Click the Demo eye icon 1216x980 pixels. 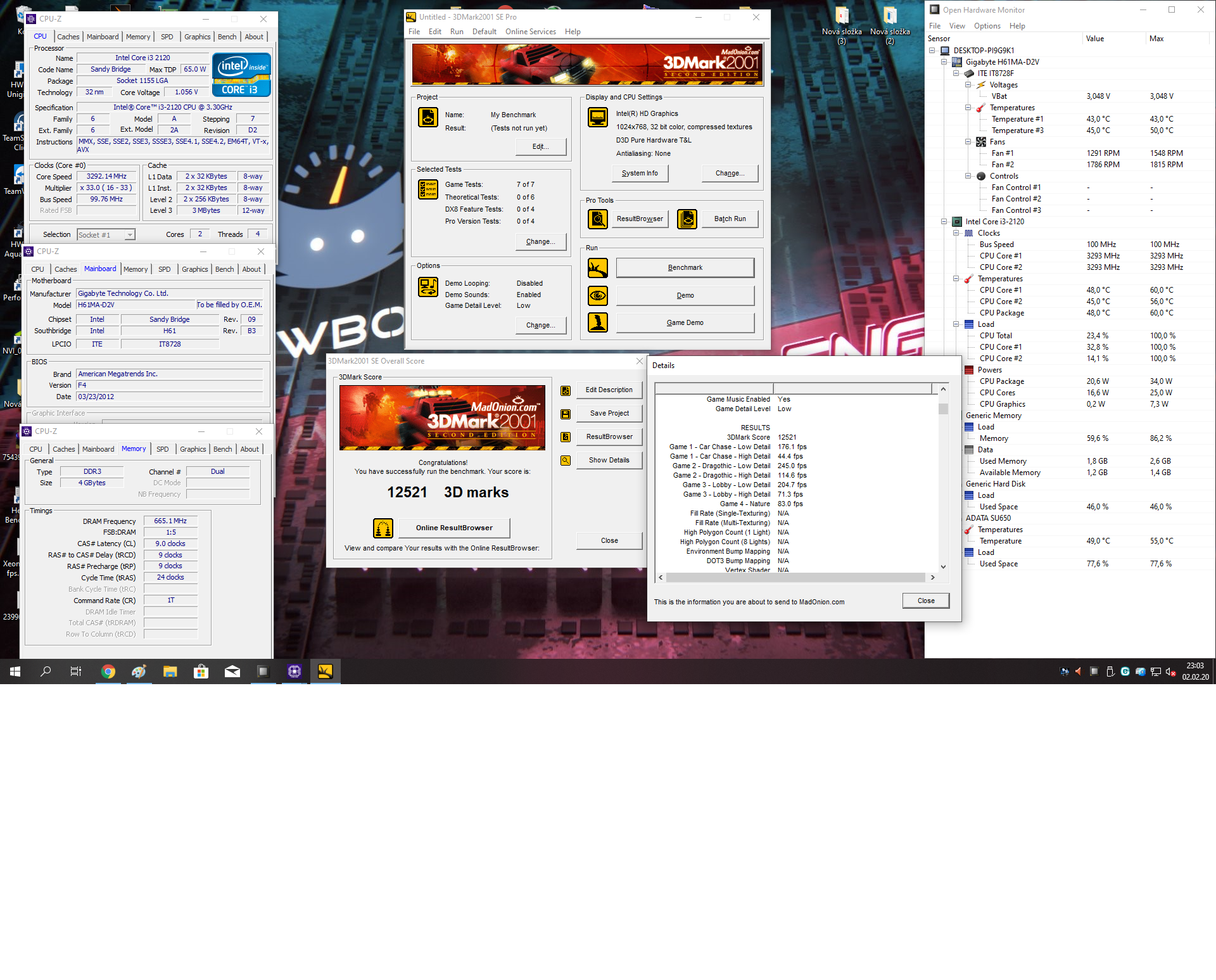[x=597, y=295]
